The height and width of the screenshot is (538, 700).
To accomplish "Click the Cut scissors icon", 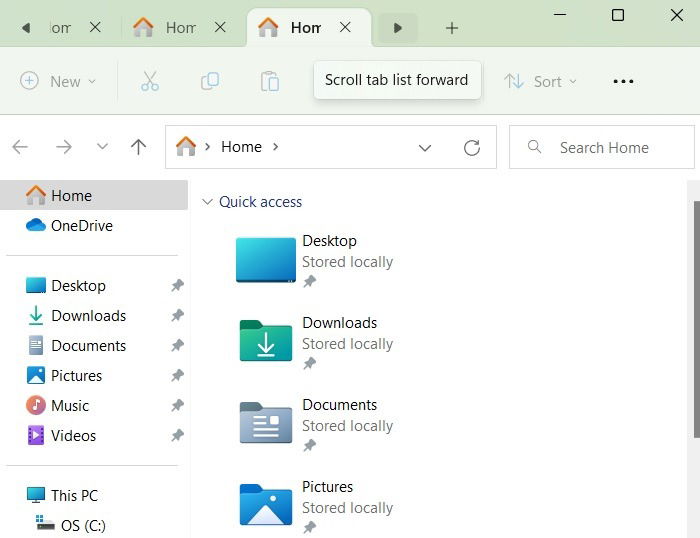I will 150,81.
